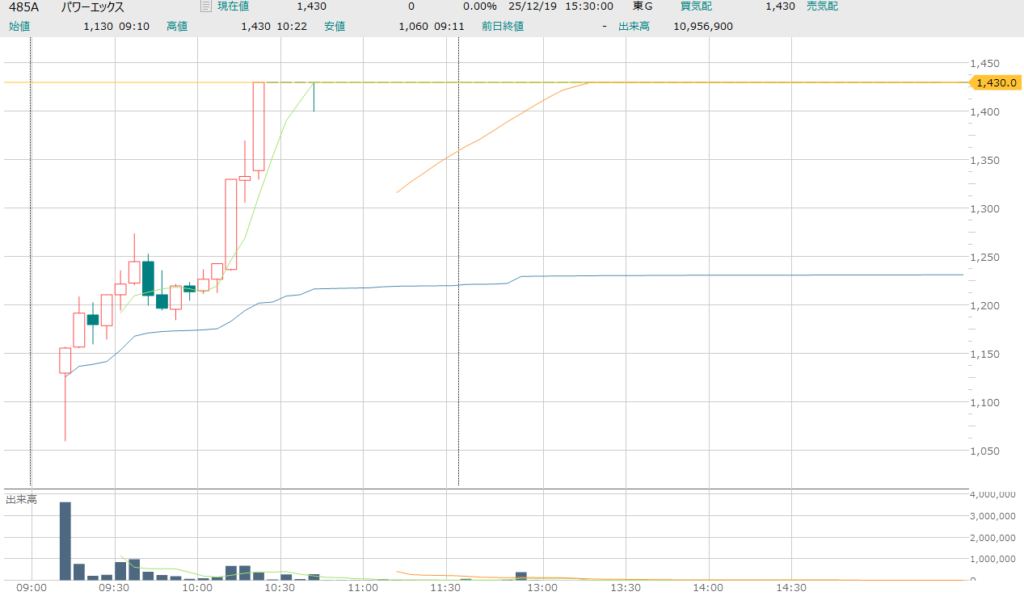Viewport: 1024px width, 596px height.
Task: Select the volume bar just before 13:00
Action: click(x=521, y=575)
